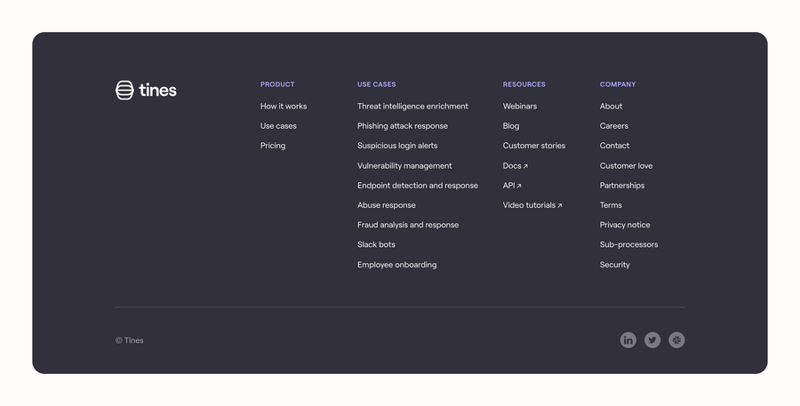The image size is (800, 406).
Task: Open Customer stories link
Action: point(534,146)
